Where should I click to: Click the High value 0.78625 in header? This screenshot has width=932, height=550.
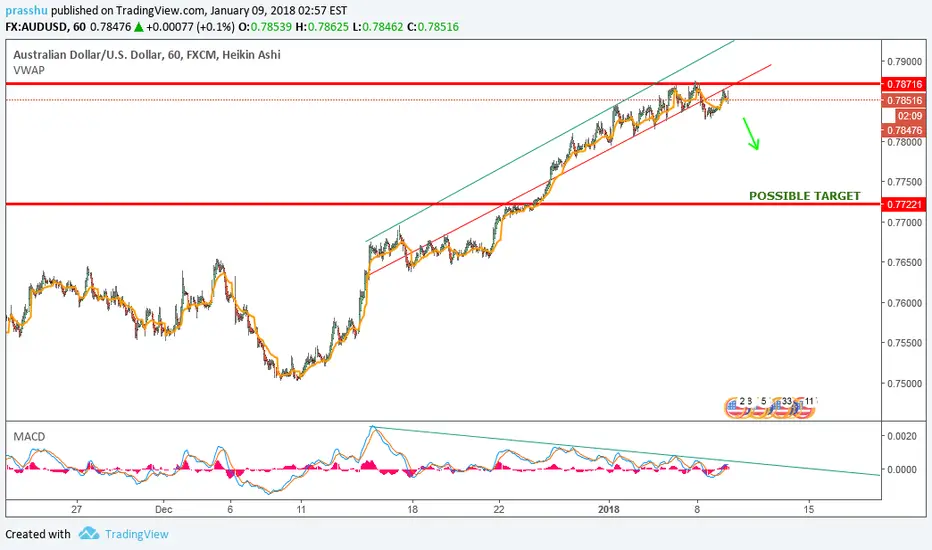click(328, 27)
